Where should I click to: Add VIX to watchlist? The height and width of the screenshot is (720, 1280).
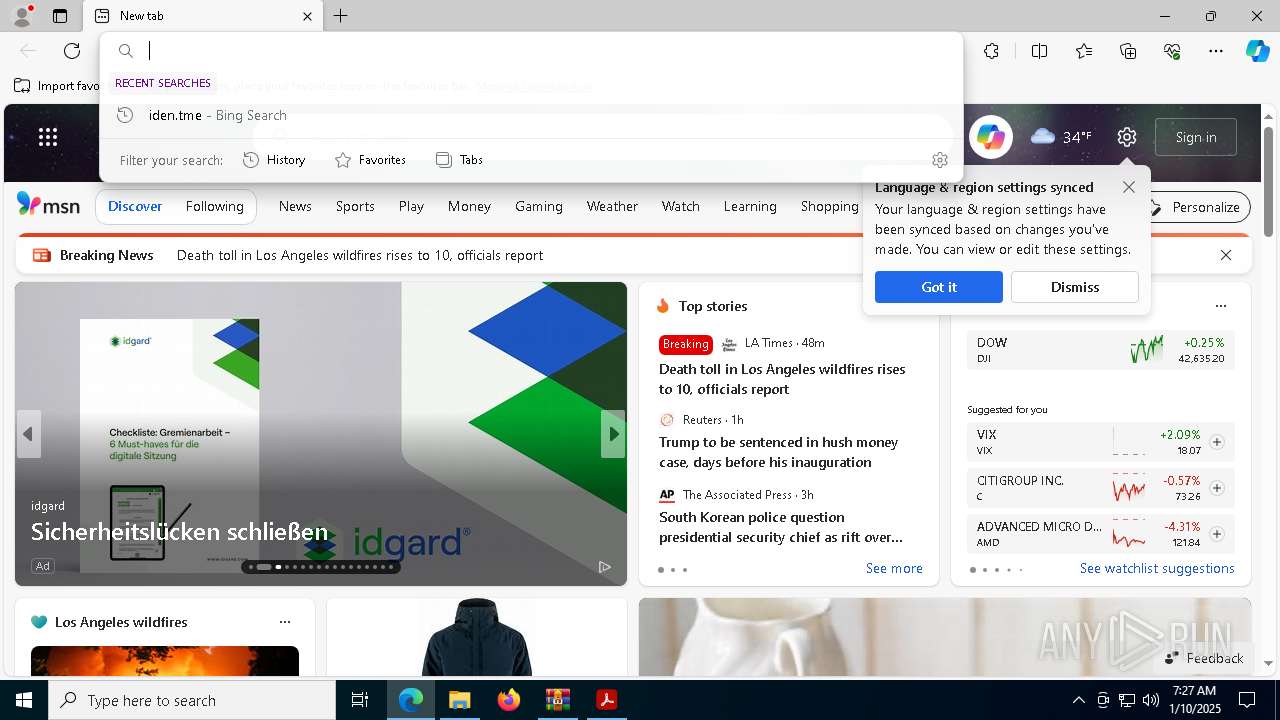pyautogui.click(x=1217, y=442)
